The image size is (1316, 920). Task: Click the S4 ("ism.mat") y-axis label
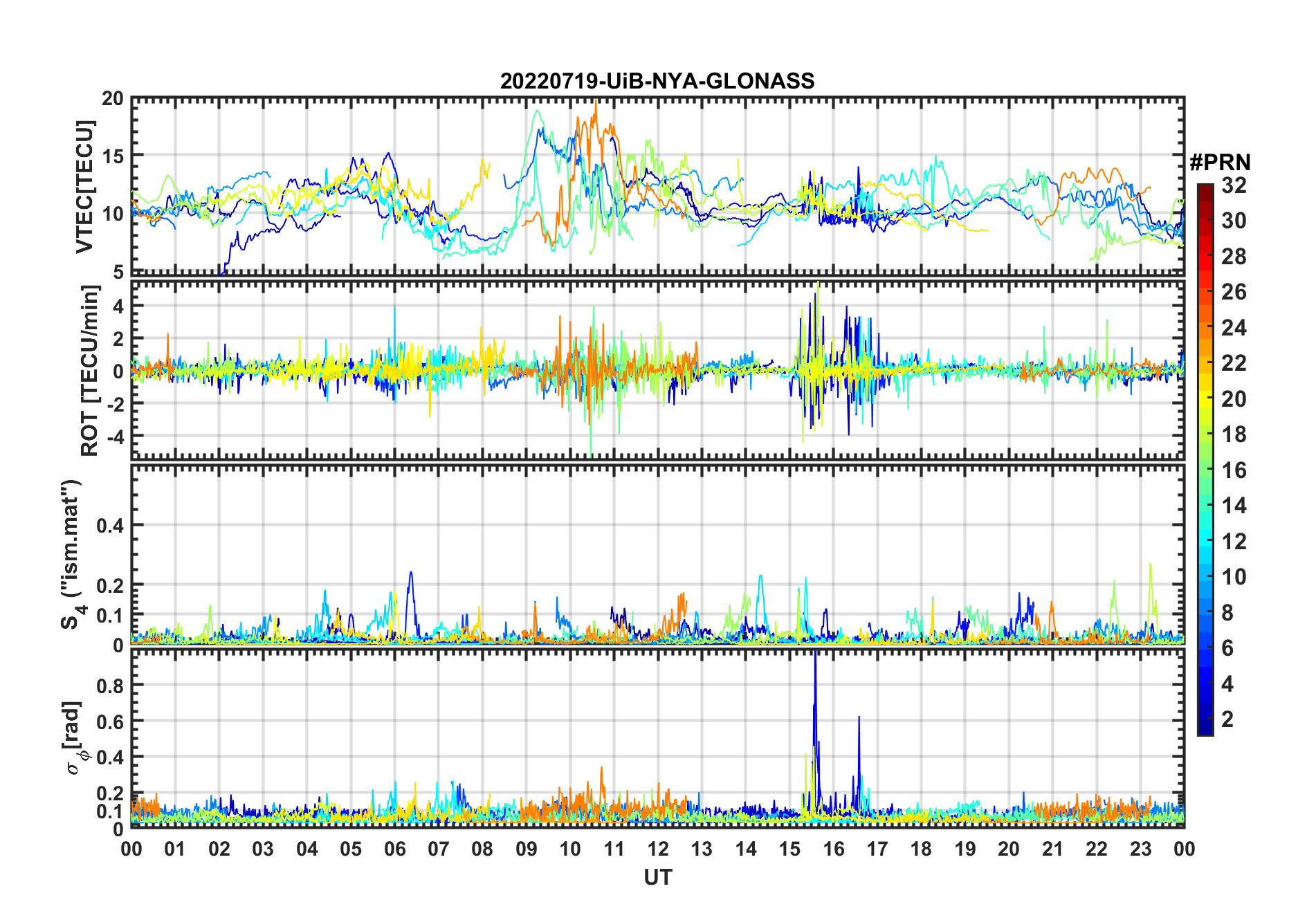pyautogui.click(x=72, y=554)
